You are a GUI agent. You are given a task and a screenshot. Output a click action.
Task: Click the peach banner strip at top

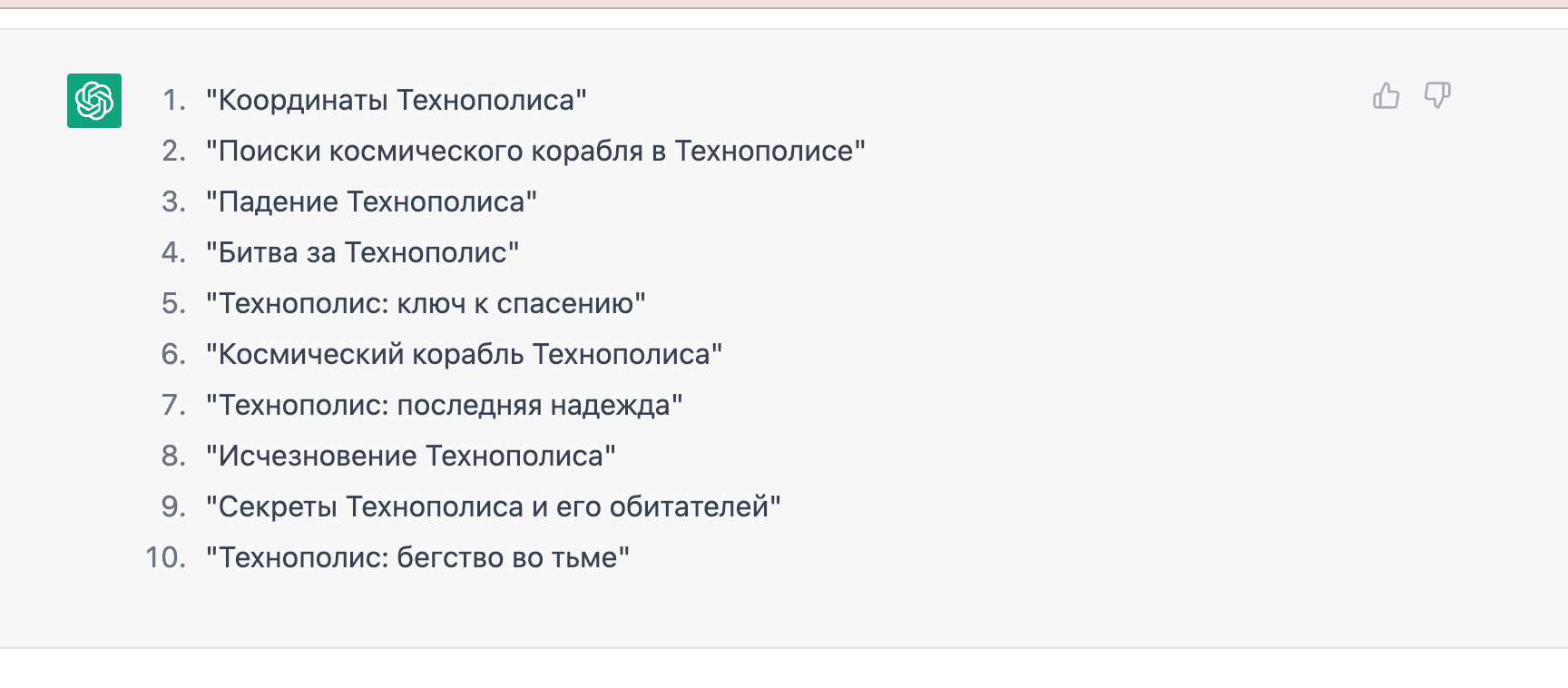tap(784, 4)
